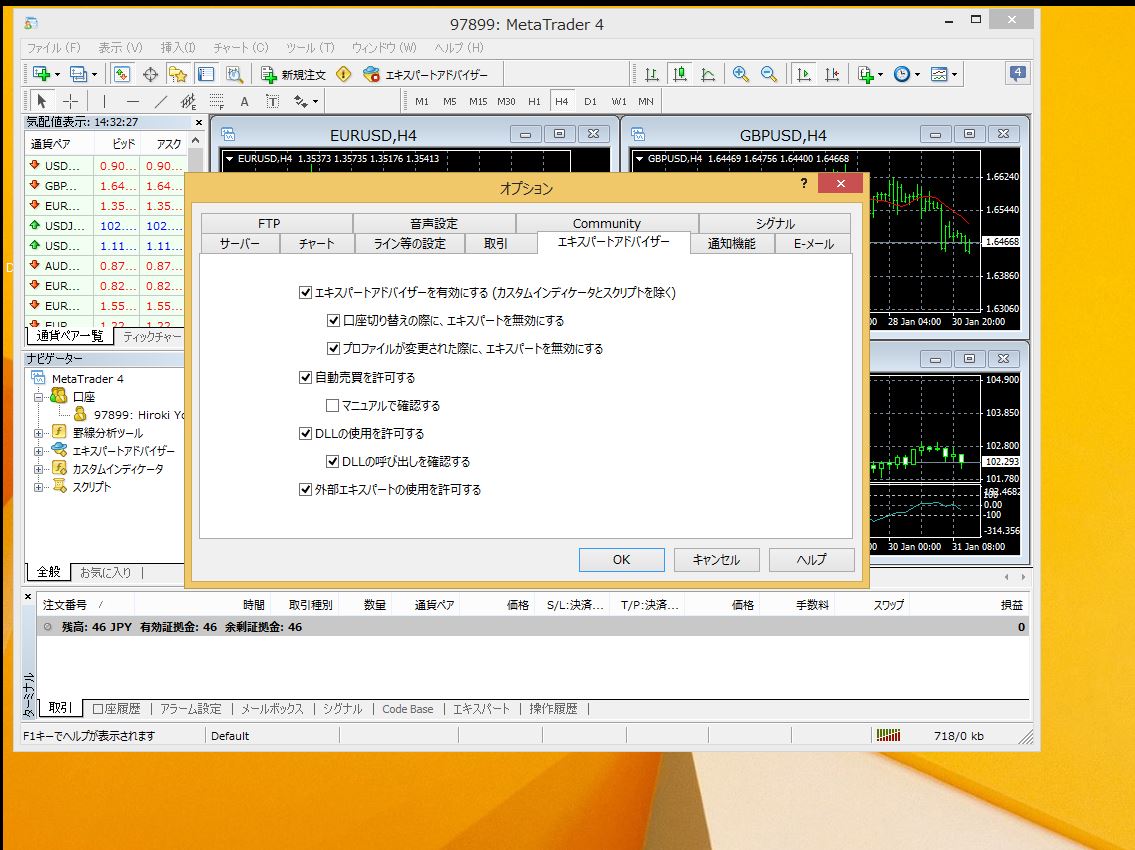Image resolution: width=1135 pixels, height=850 pixels.
Task: Select the crosshair tool
Action: 70,101
